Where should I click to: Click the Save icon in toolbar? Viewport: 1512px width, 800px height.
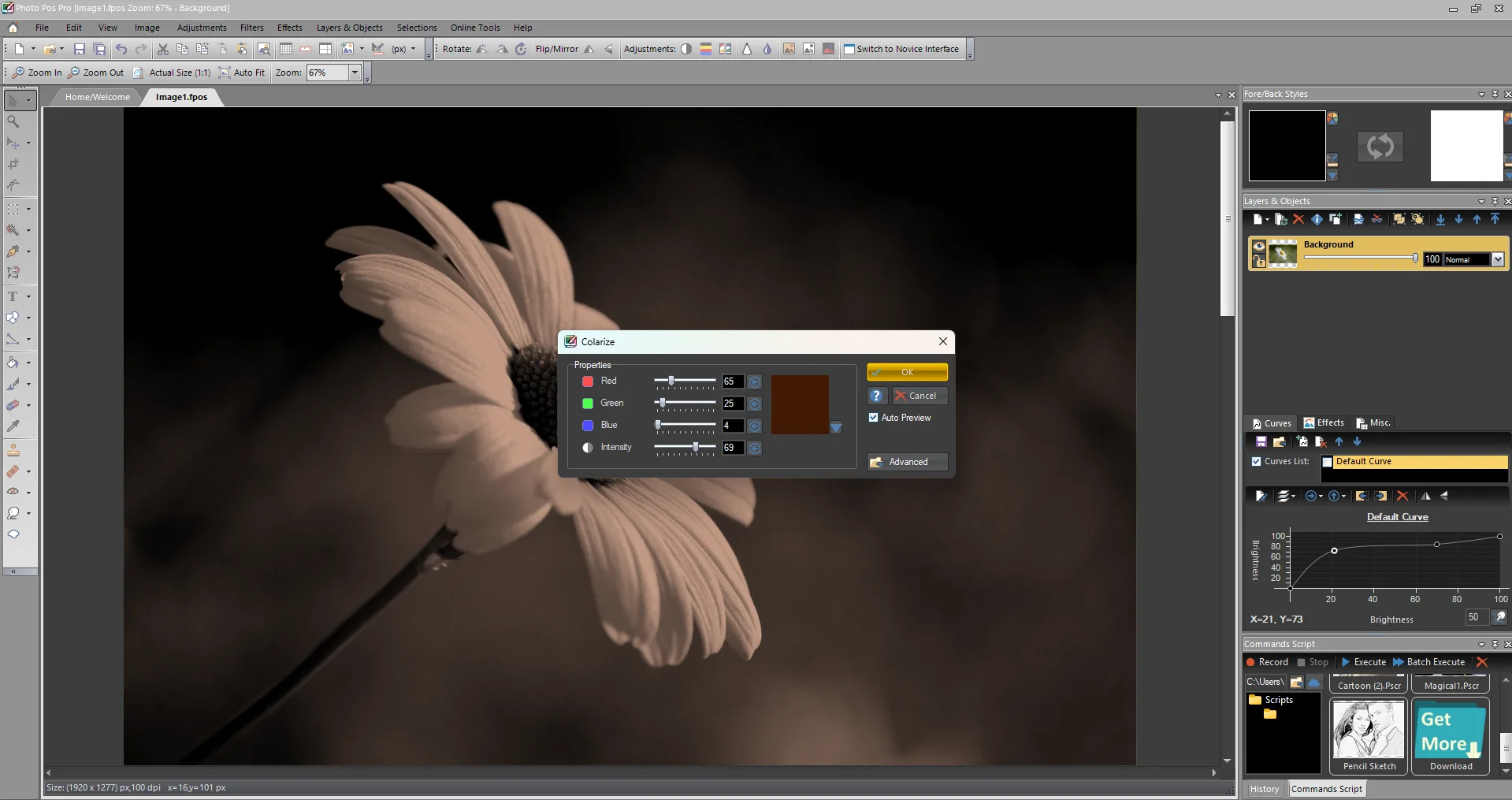79,49
